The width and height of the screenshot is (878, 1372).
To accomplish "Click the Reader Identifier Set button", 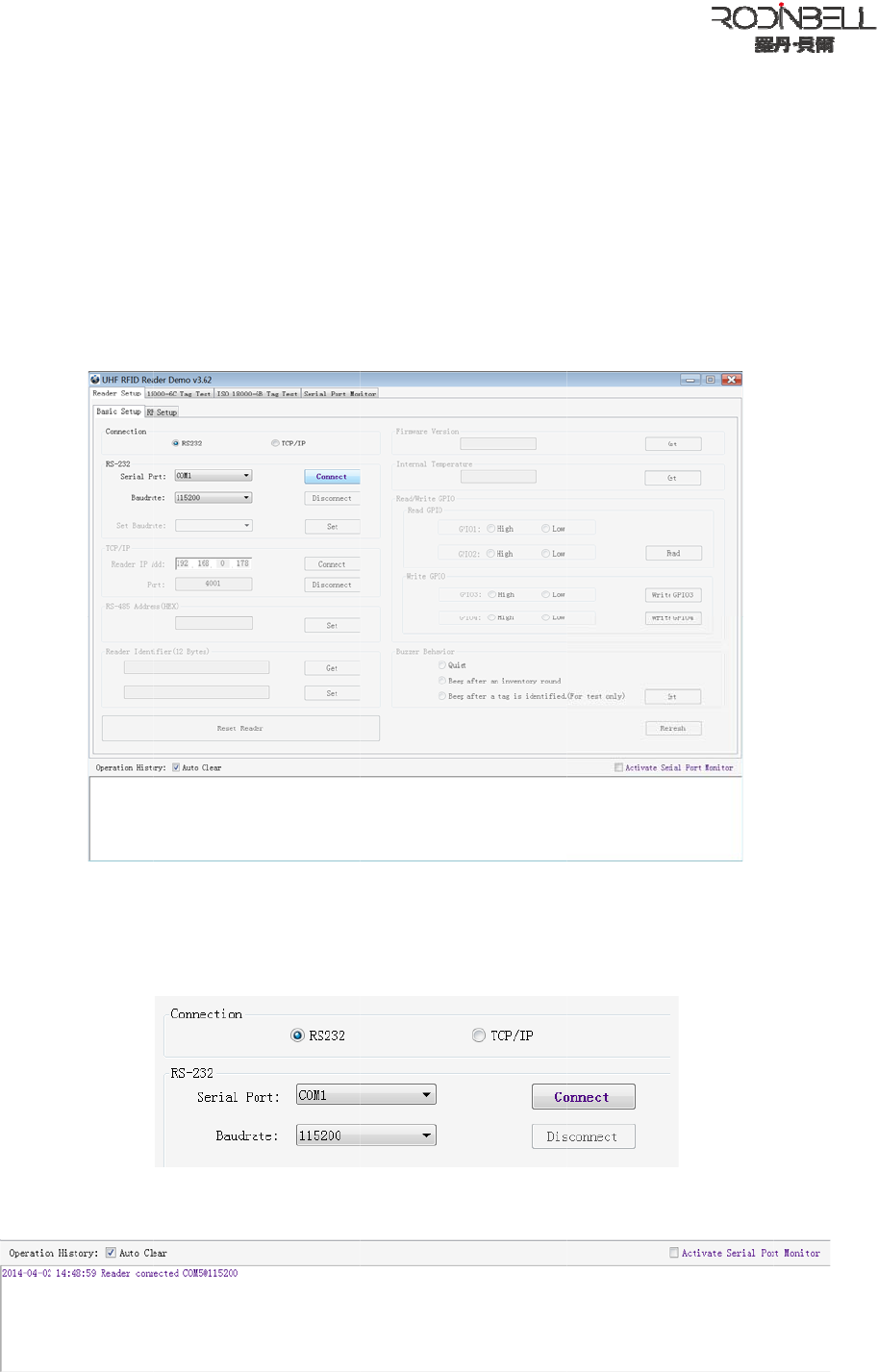I will pos(332,693).
